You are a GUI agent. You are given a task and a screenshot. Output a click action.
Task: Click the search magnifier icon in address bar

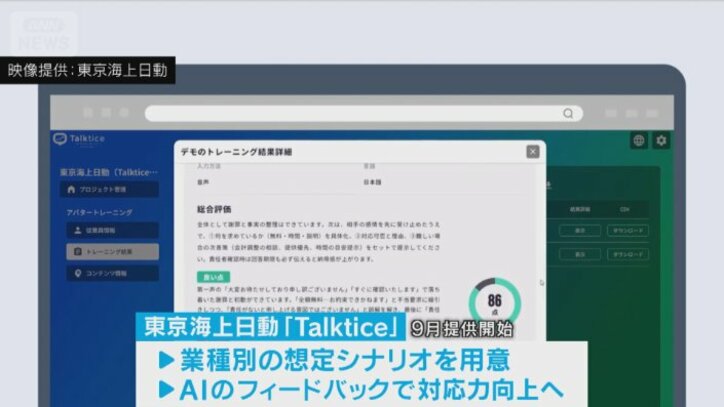[x=568, y=113]
